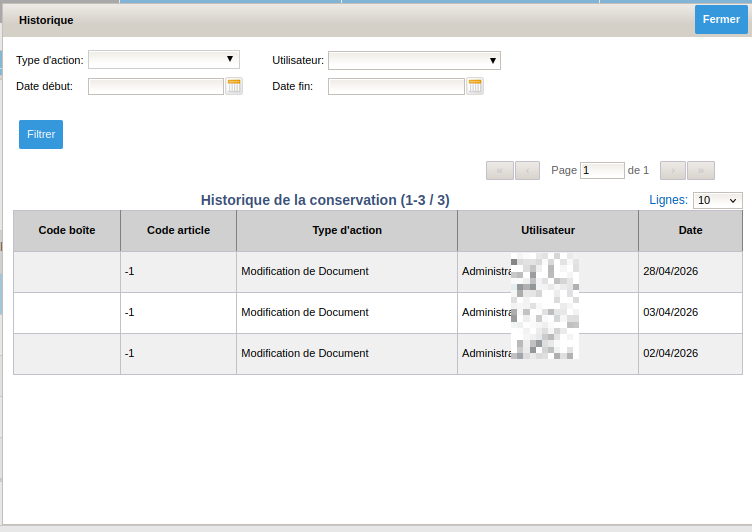Go to next page of results
Screen dimensions: 752x532
(x=673, y=170)
